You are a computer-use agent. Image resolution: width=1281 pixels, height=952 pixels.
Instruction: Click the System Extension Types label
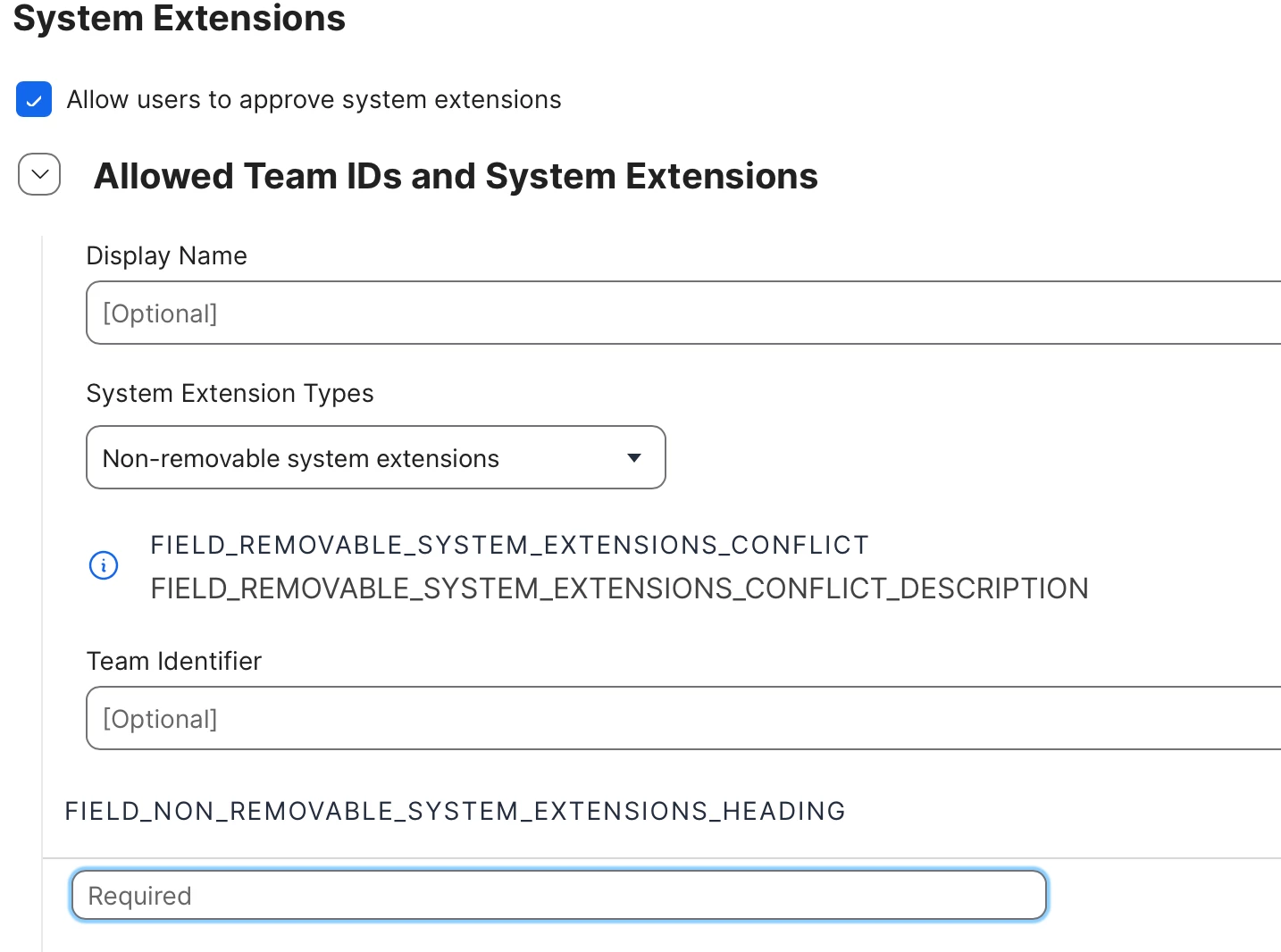click(x=230, y=393)
